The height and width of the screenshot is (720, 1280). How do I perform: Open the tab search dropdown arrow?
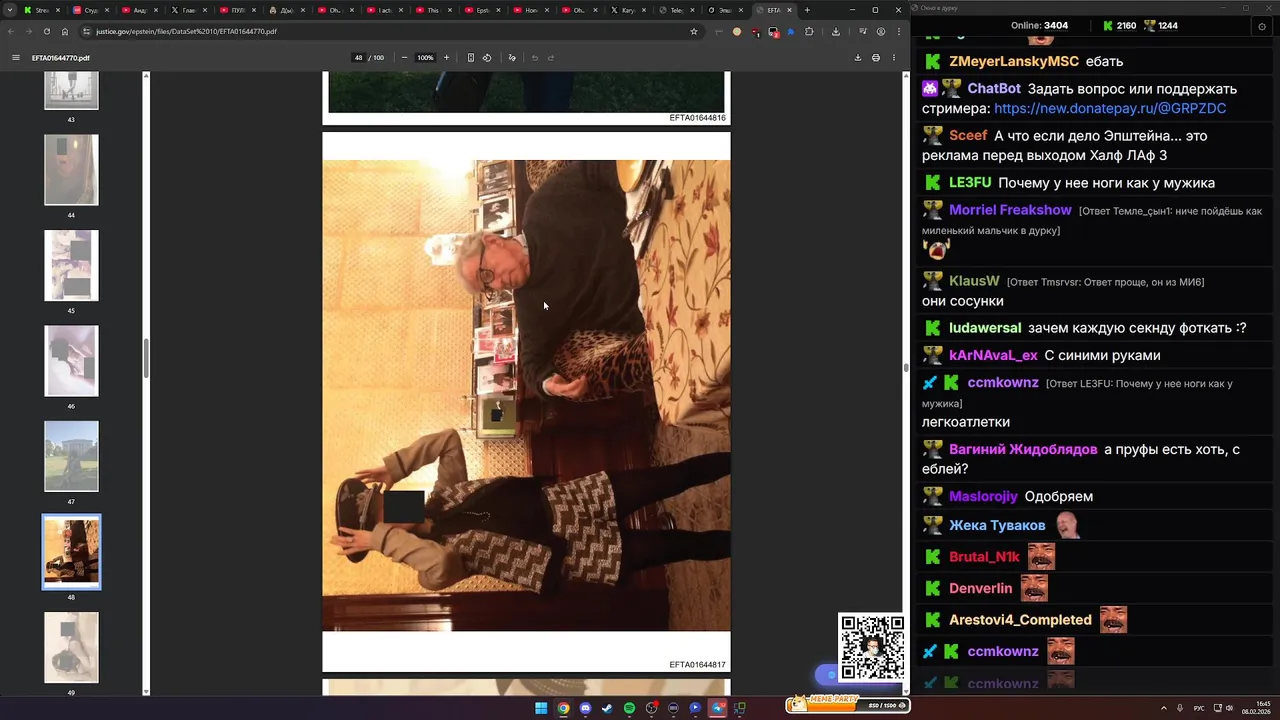(10, 10)
